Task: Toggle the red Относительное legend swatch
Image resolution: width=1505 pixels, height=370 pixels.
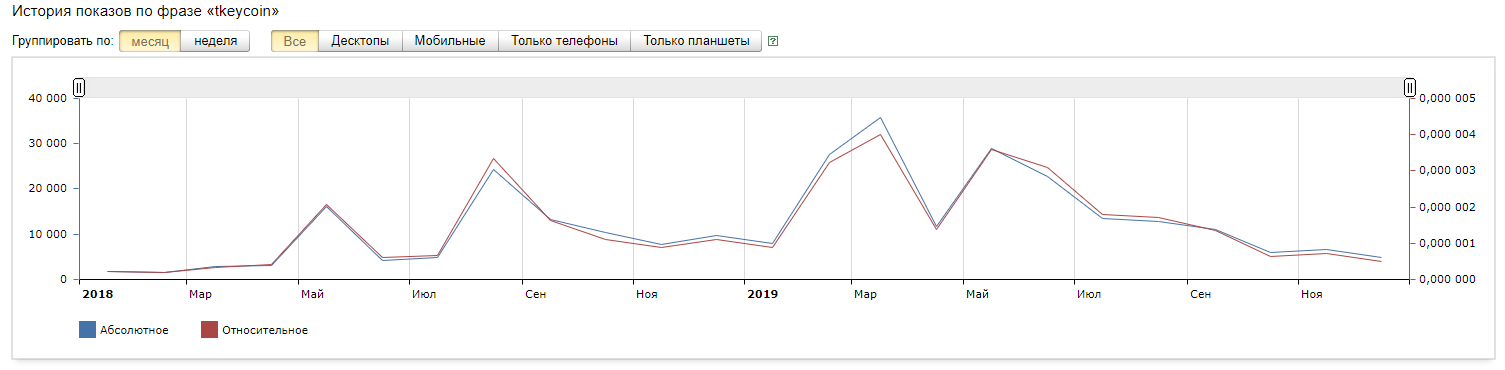Action: (x=209, y=330)
